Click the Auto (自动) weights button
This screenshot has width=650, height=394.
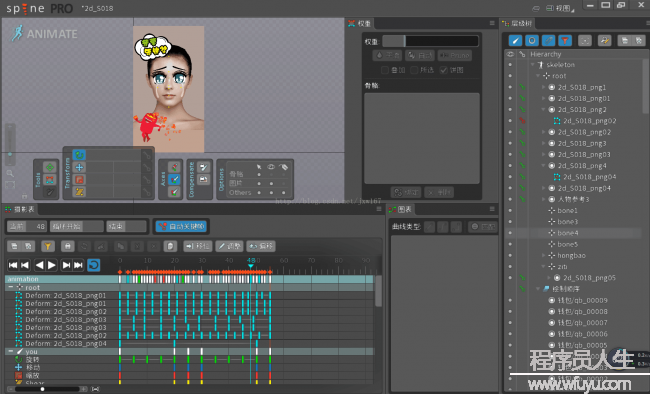click(x=420, y=55)
